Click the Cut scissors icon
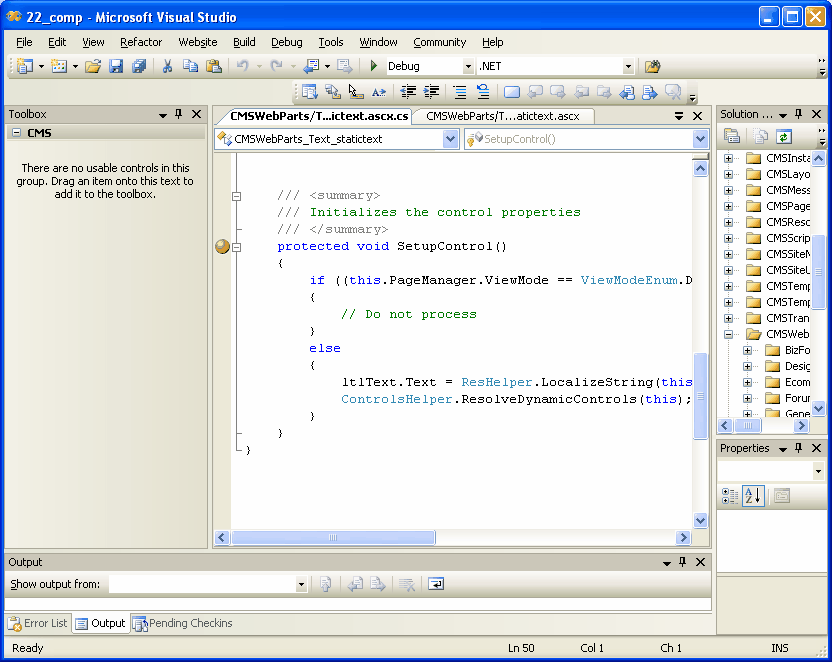 (167, 66)
